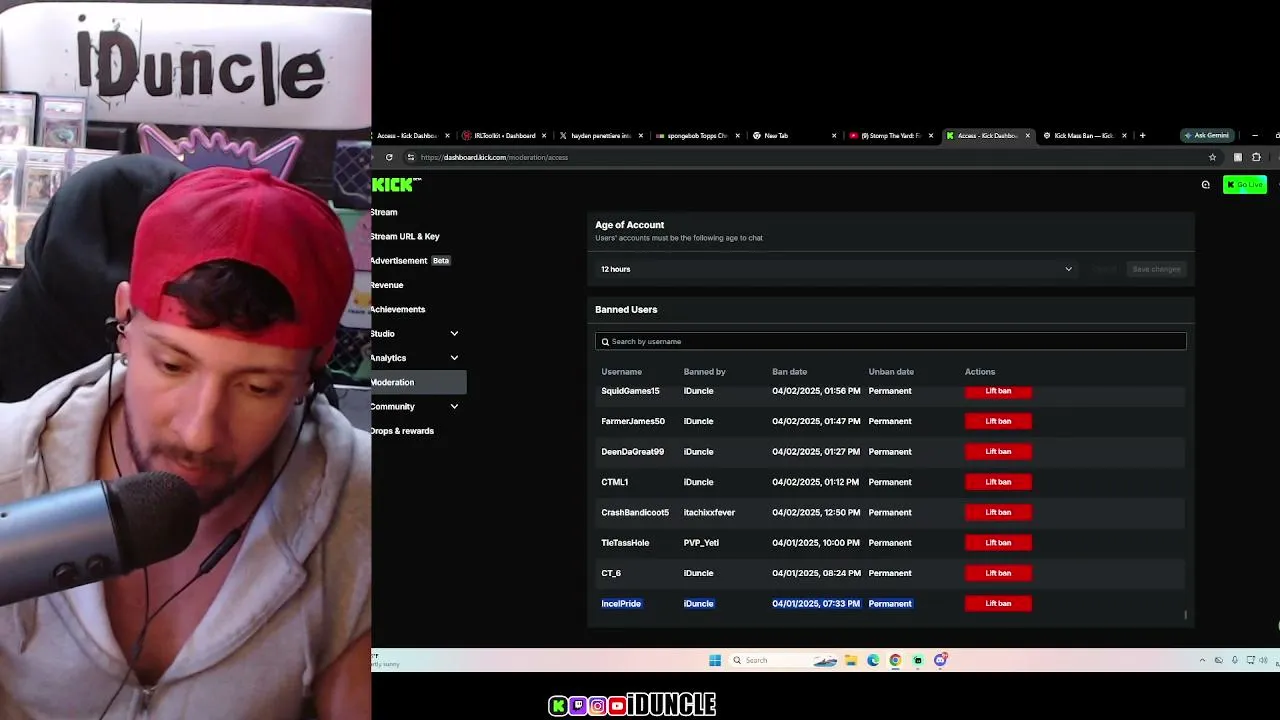Open the Age of Account 12 hours dropdown
1280x720 pixels.
tap(836, 269)
